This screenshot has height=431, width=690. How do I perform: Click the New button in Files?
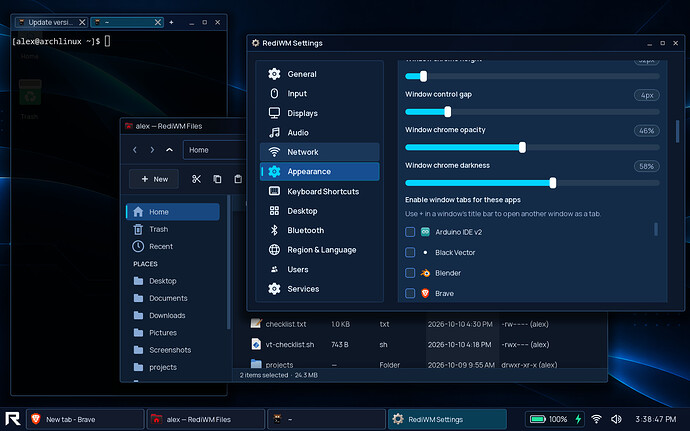154,179
